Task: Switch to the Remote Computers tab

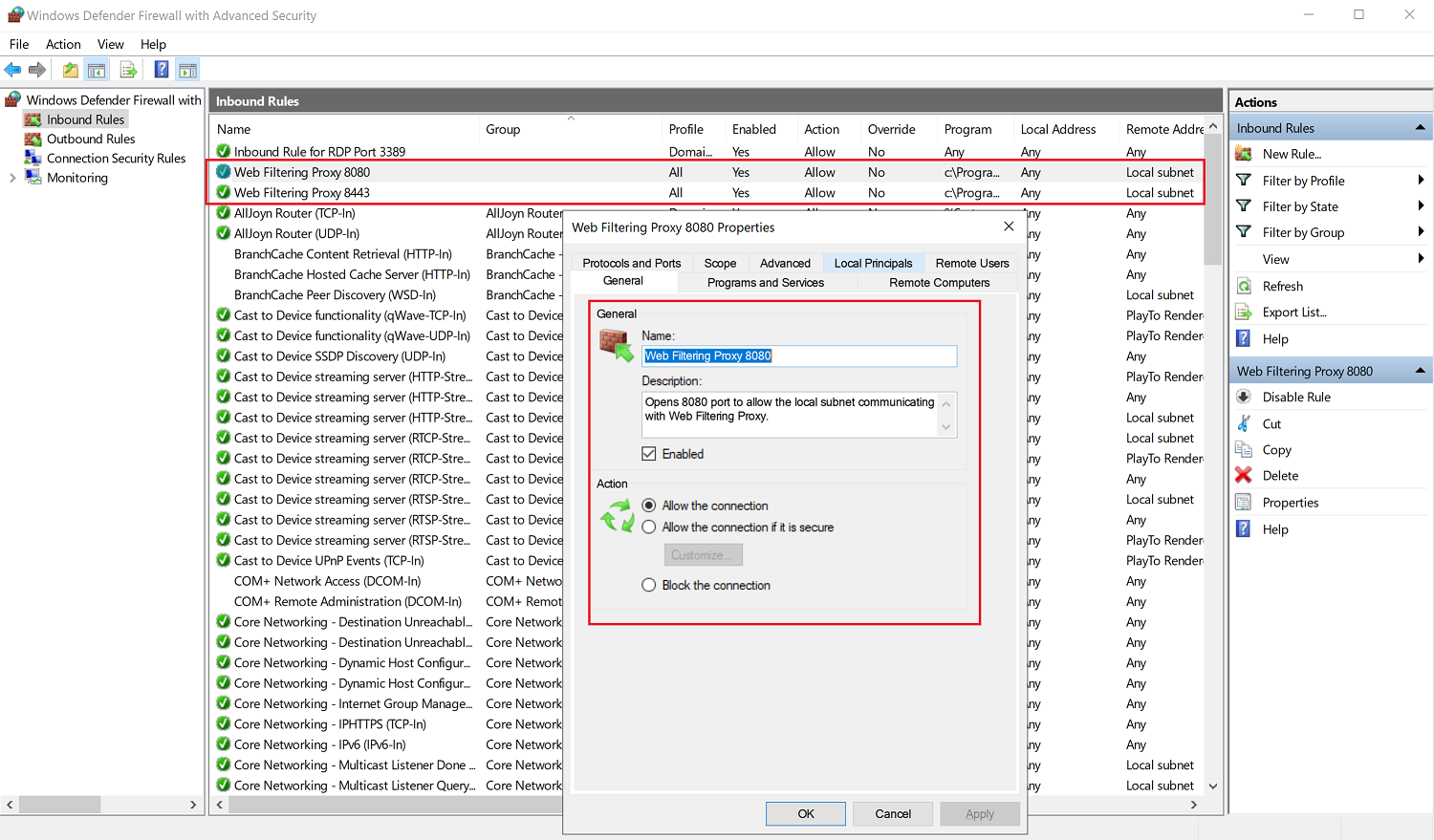Action: [x=940, y=283]
